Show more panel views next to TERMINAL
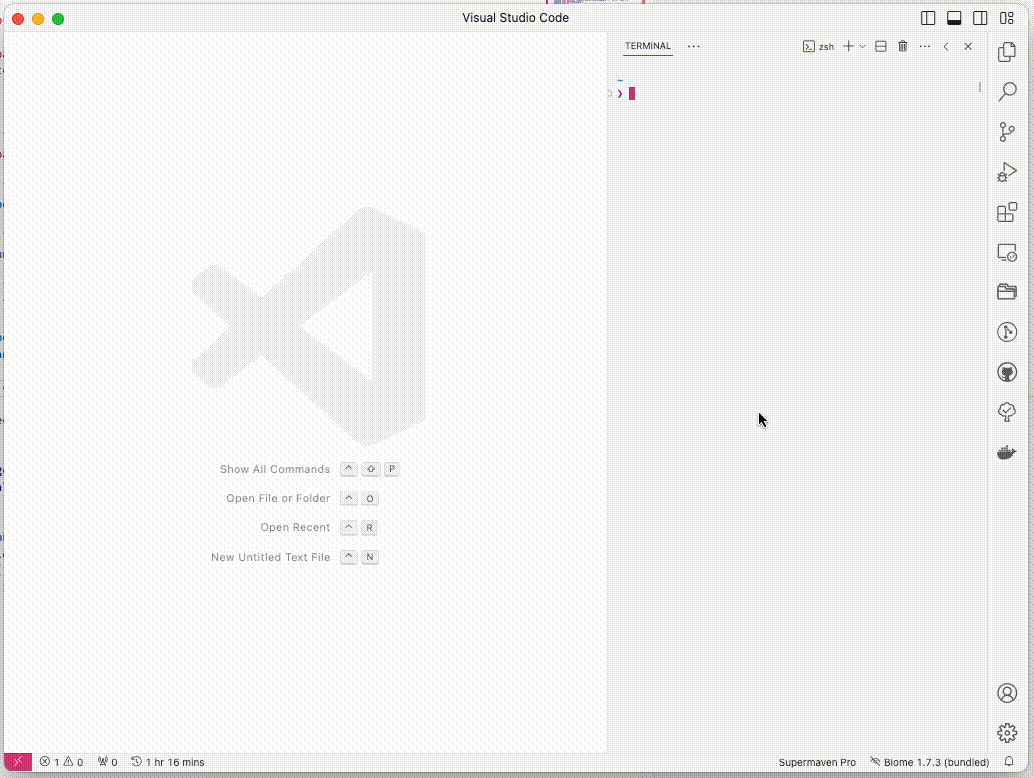Screen dimensions: 1034x778 tap(694, 46)
